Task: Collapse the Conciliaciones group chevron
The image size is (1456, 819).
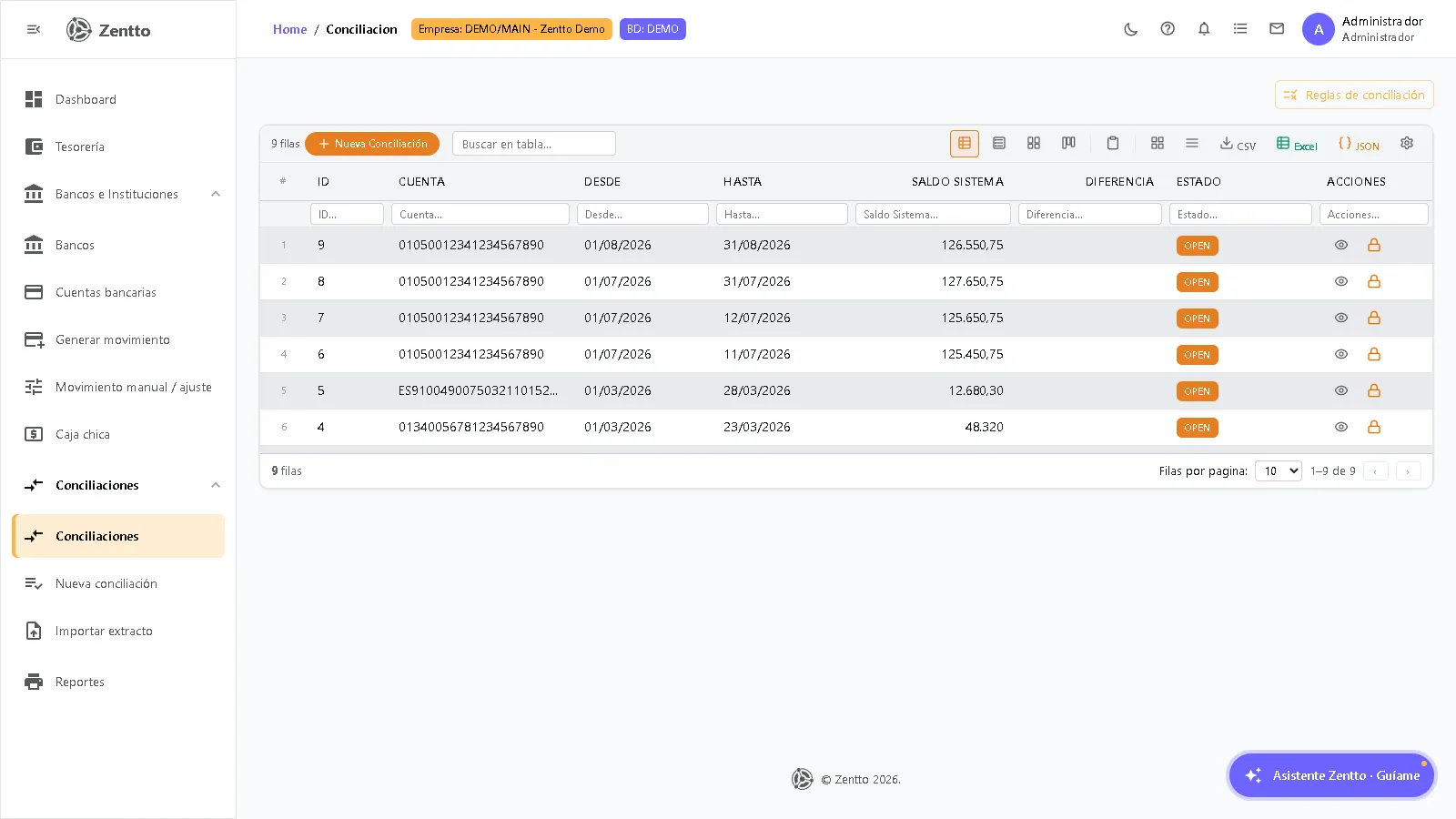Action: point(216,485)
